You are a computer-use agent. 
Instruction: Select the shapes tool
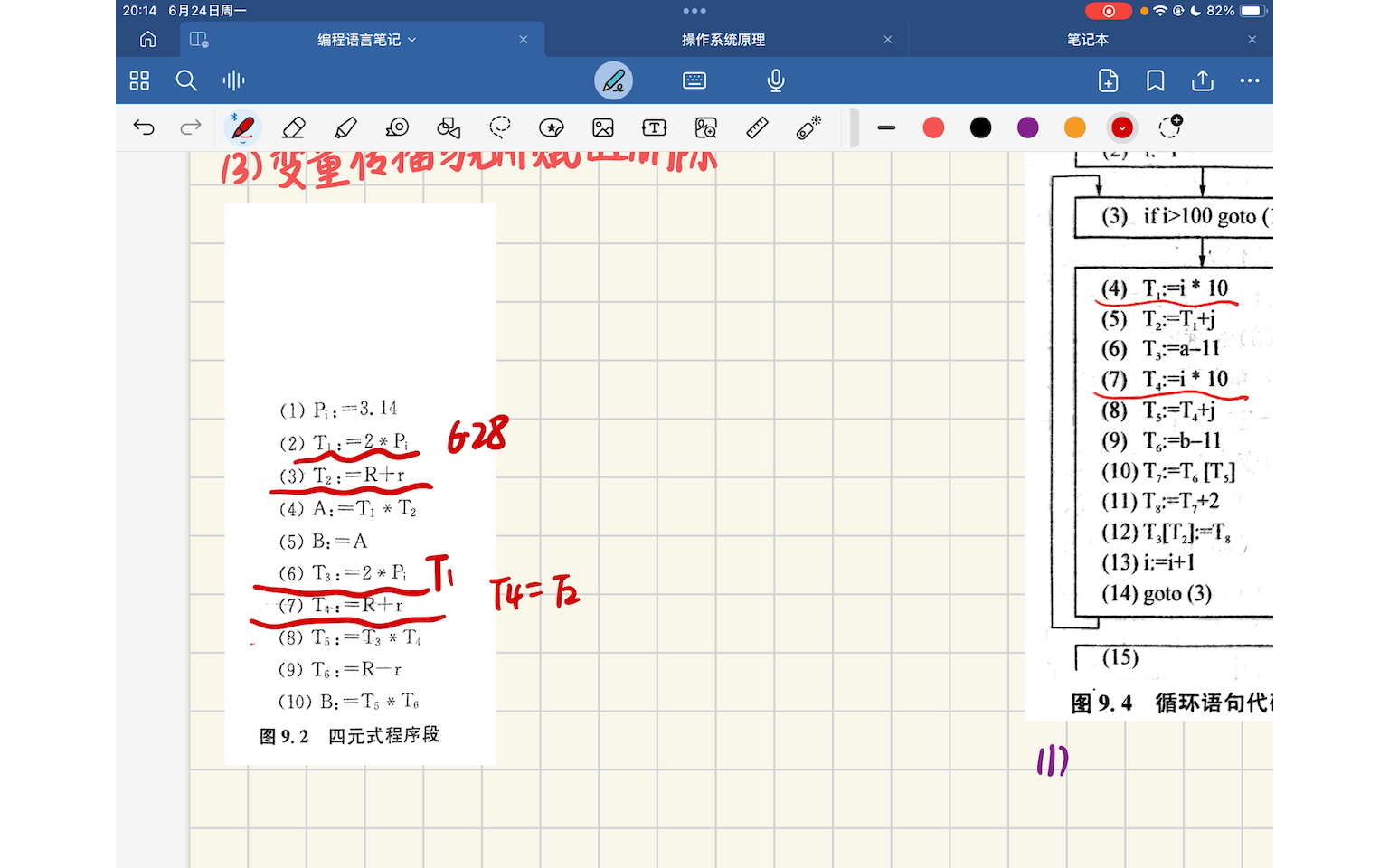coord(449,127)
